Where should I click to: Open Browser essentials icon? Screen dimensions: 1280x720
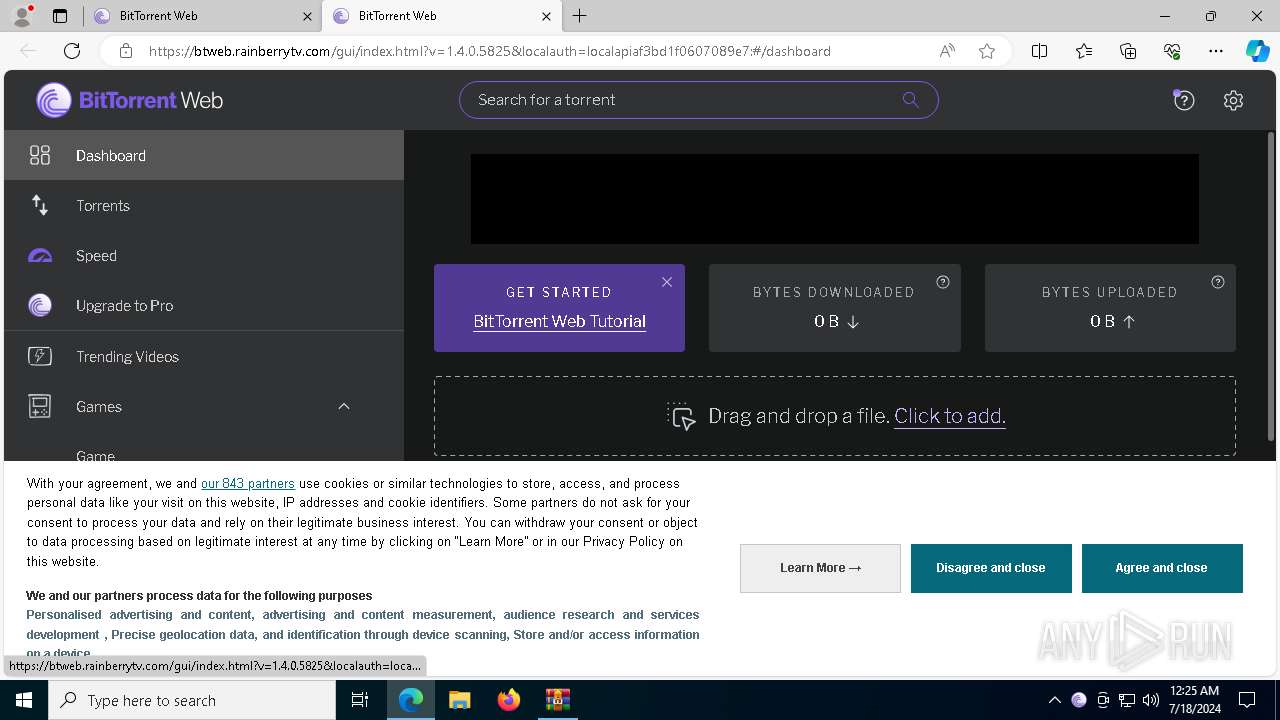coord(1172,51)
